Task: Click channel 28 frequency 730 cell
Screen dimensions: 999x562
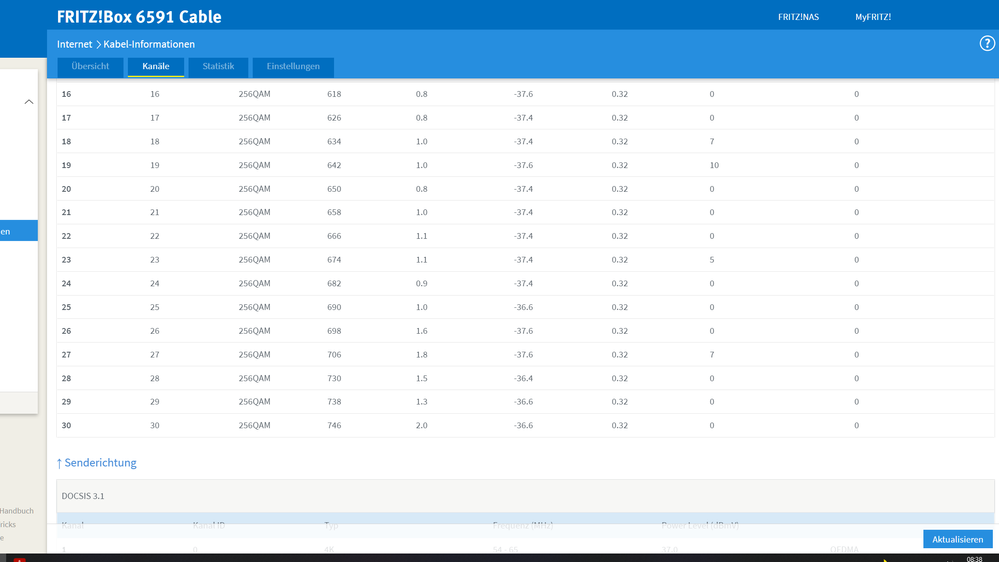Action: click(334, 378)
